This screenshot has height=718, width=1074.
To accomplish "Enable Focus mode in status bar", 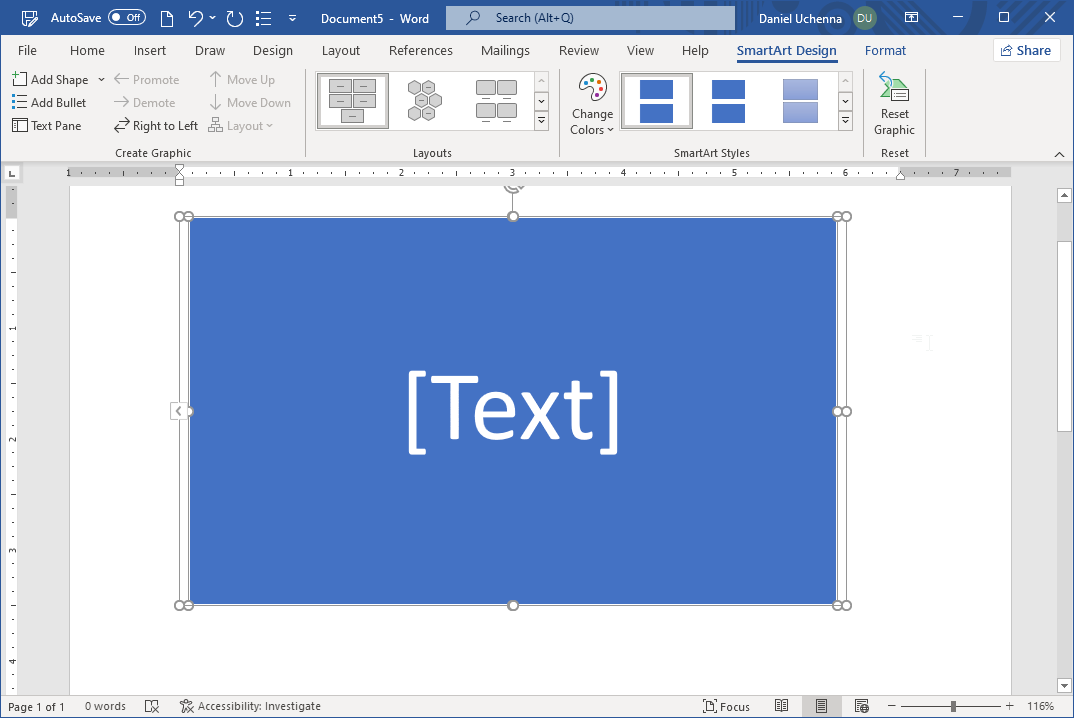I will [x=727, y=706].
